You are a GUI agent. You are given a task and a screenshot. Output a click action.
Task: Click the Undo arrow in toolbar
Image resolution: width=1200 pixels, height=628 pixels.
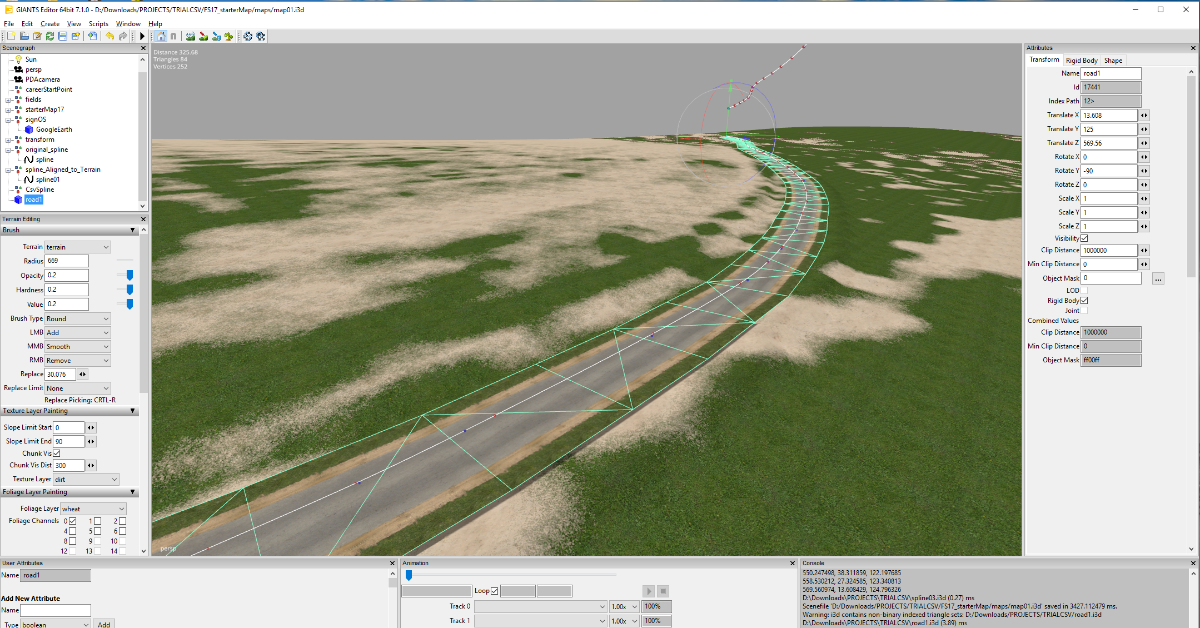[x=108, y=36]
